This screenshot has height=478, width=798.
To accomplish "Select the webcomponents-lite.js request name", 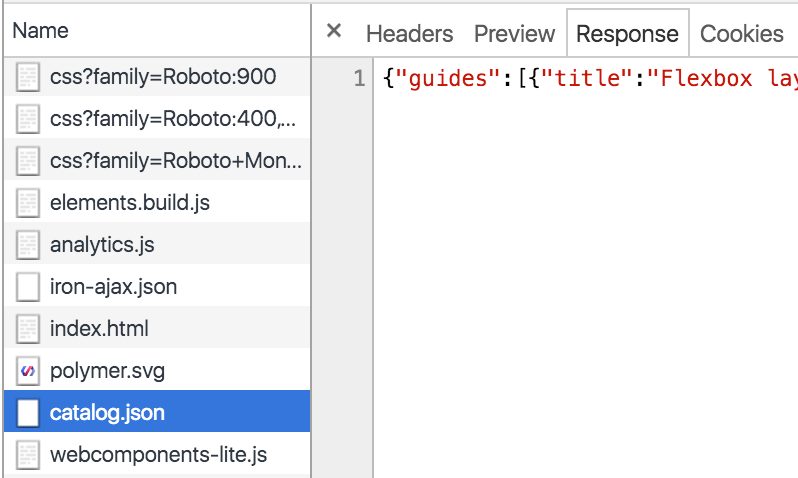I will coord(158,455).
